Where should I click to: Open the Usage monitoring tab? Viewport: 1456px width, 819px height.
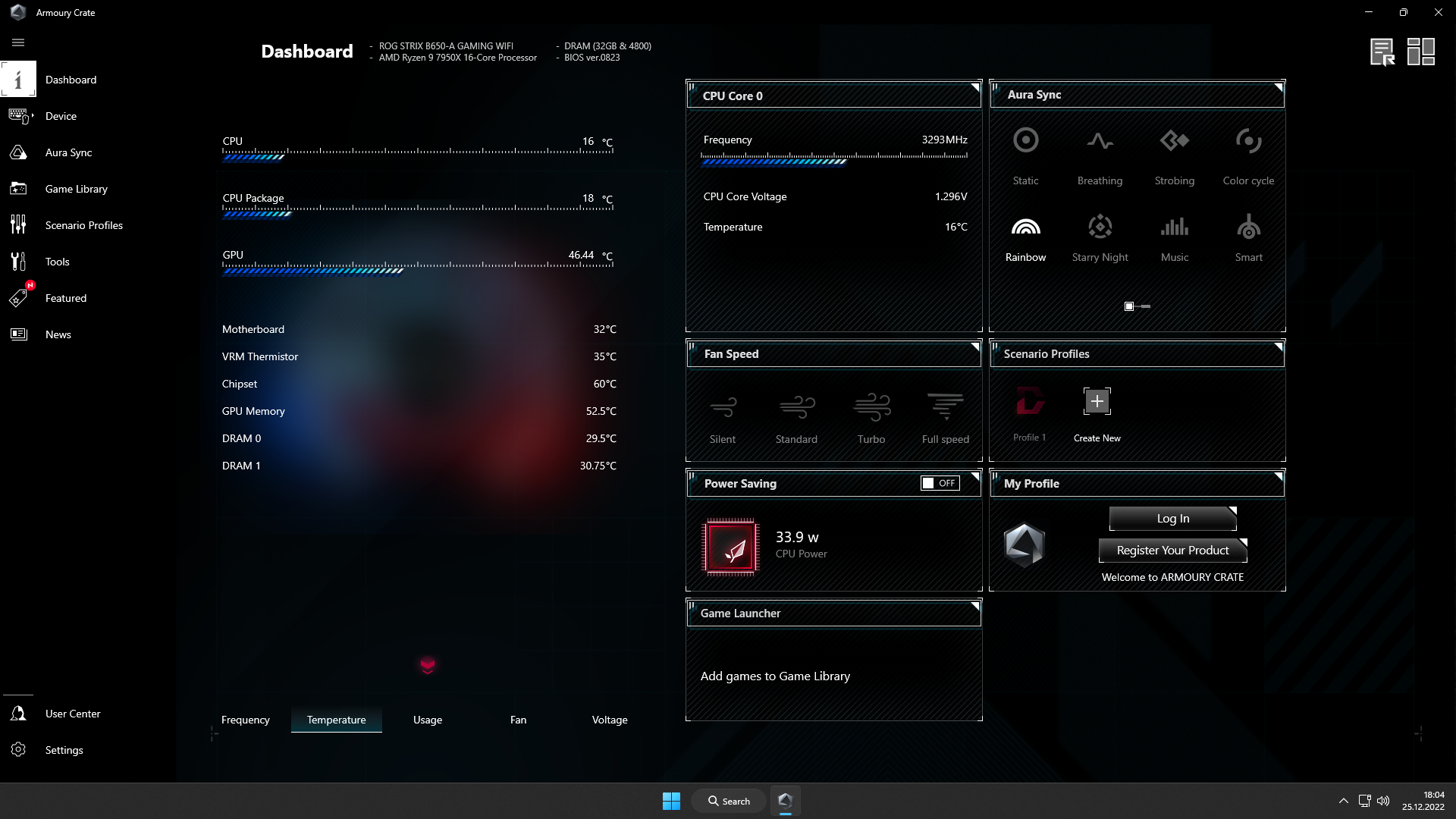coord(427,720)
